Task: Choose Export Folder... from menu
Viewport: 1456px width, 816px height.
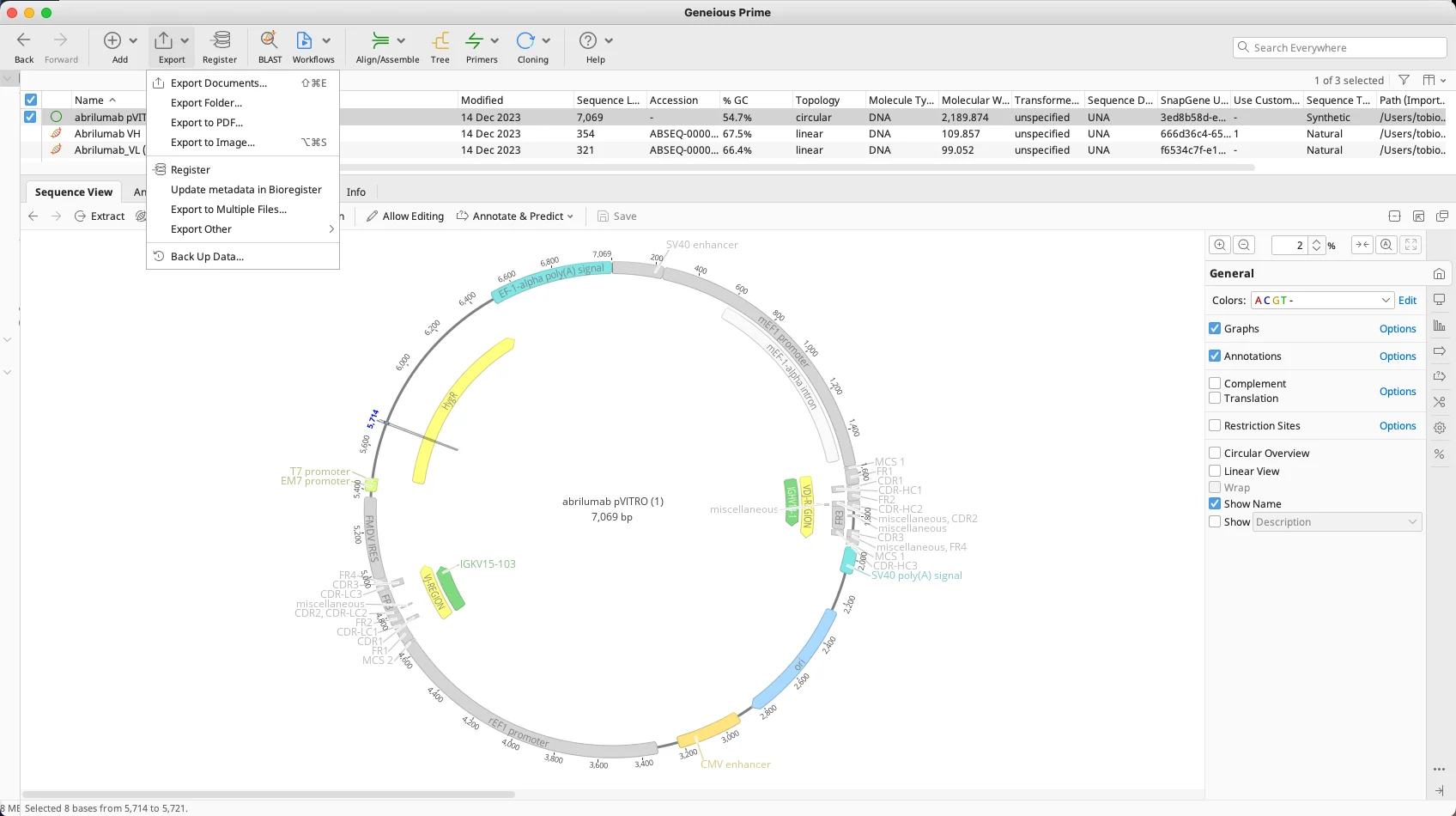Action: pos(243,103)
